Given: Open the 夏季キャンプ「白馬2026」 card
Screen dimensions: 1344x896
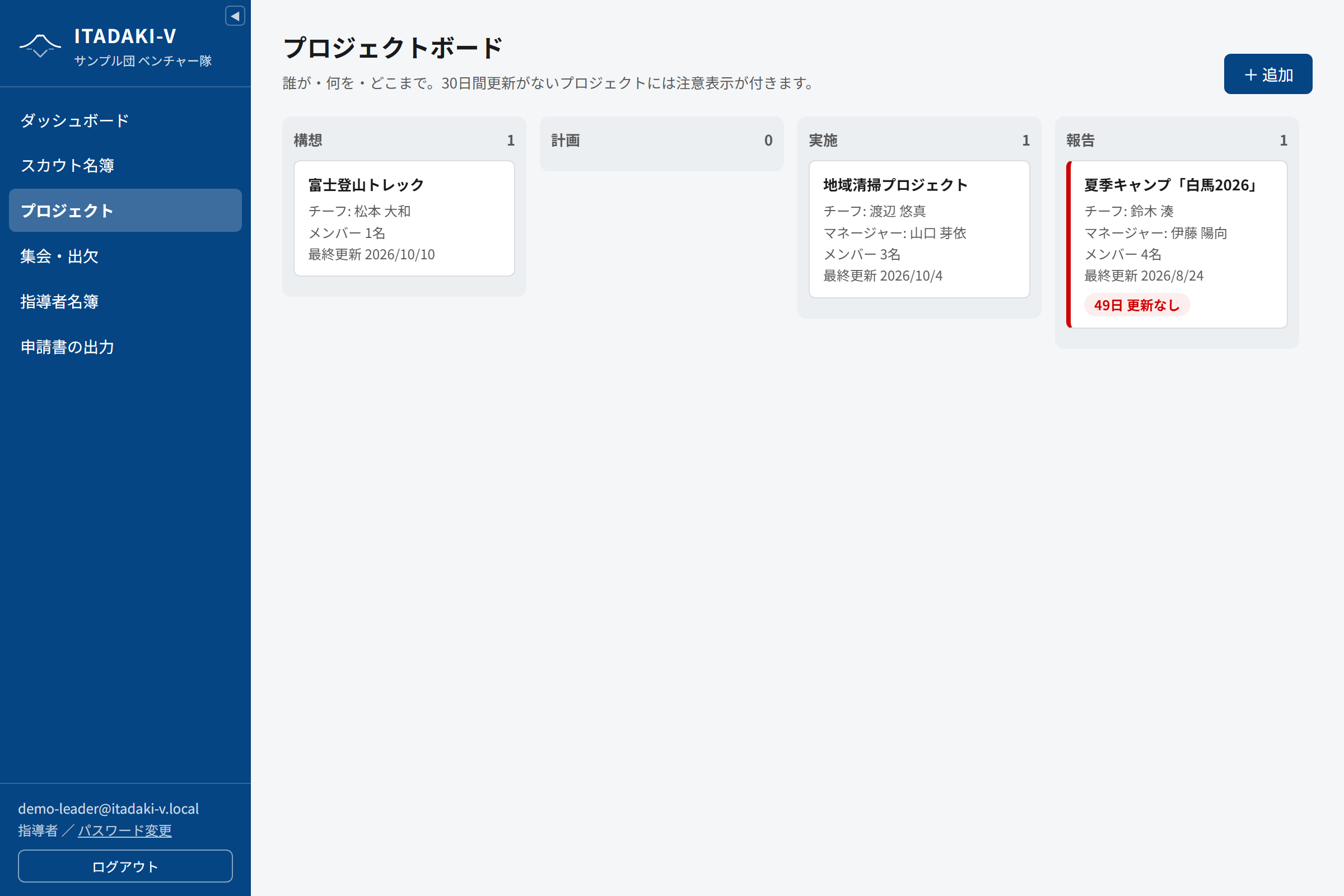Looking at the screenshot, I should (x=1177, y=245).
